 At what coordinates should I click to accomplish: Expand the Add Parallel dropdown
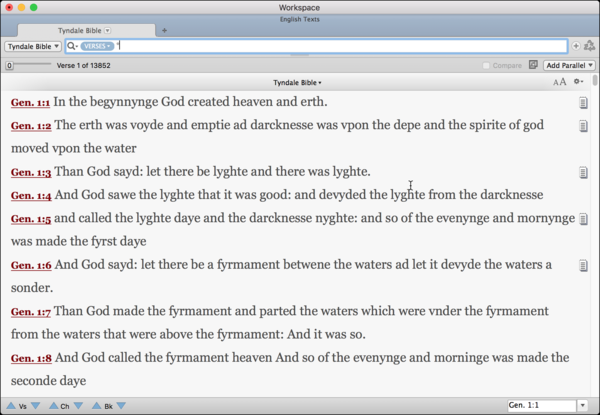click(x=569, y=65)
